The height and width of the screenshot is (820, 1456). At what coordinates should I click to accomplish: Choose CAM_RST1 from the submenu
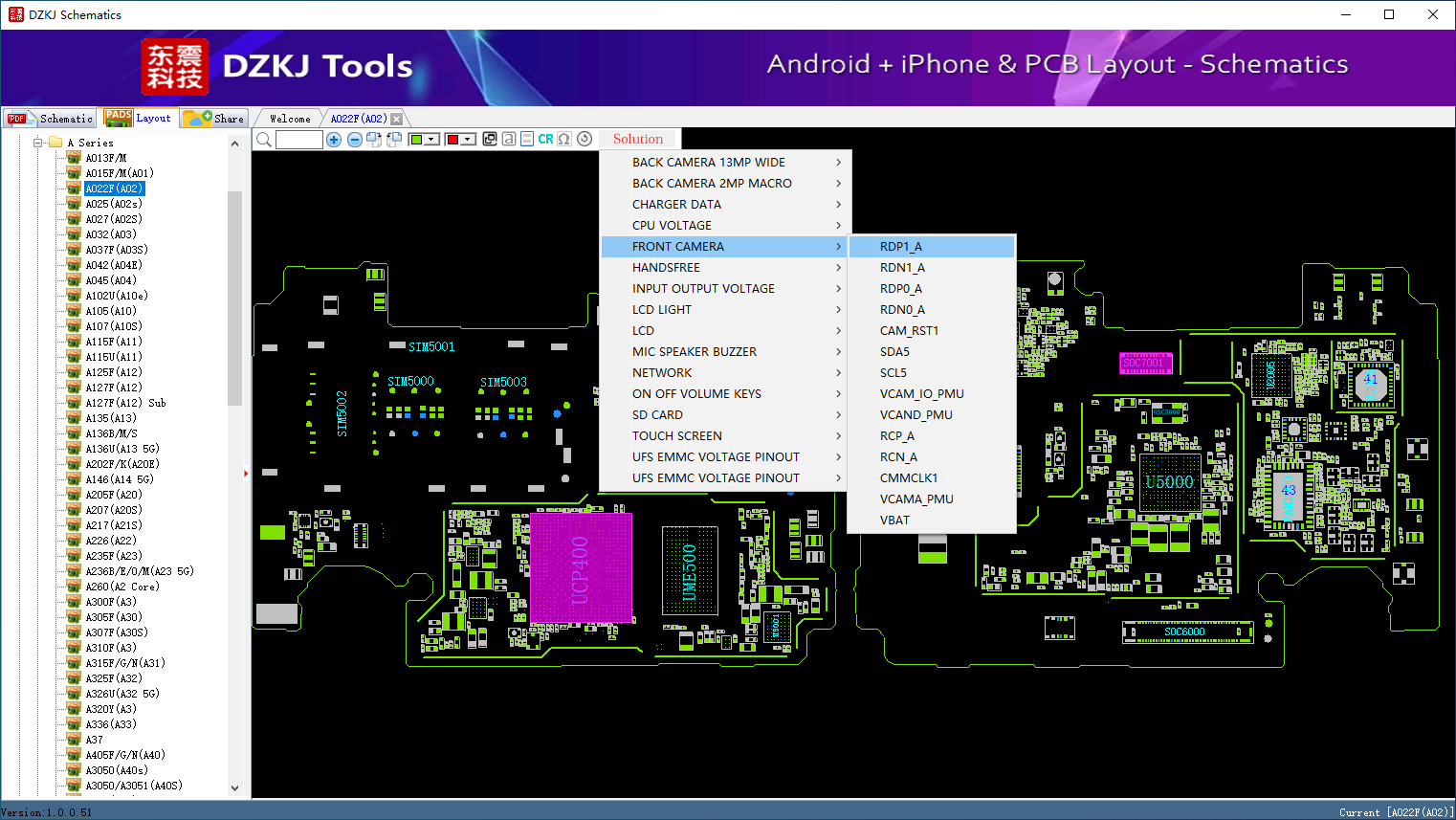[x=932, y=331]
